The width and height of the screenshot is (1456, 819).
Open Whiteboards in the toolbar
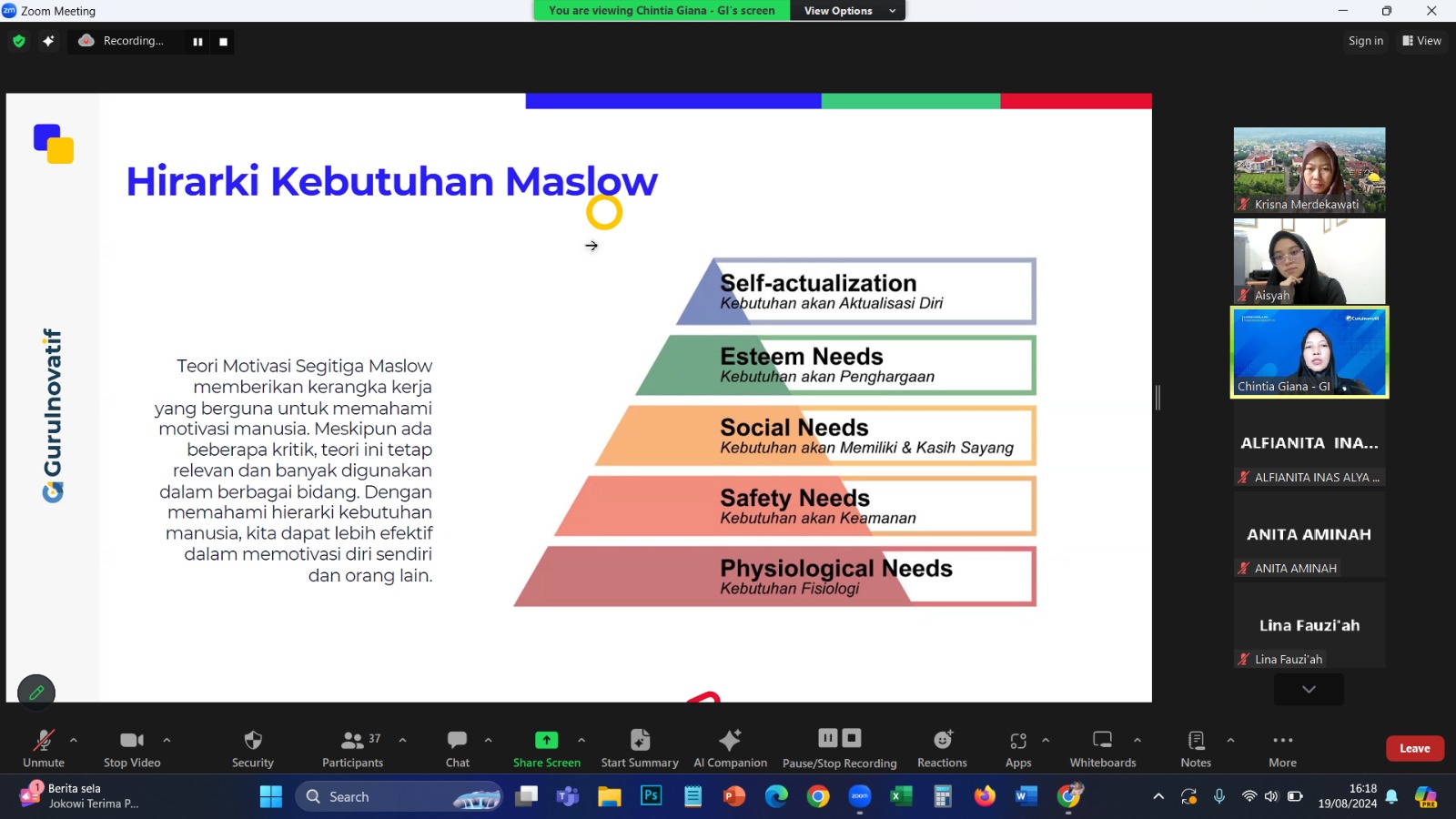(x=1102, y=741)
